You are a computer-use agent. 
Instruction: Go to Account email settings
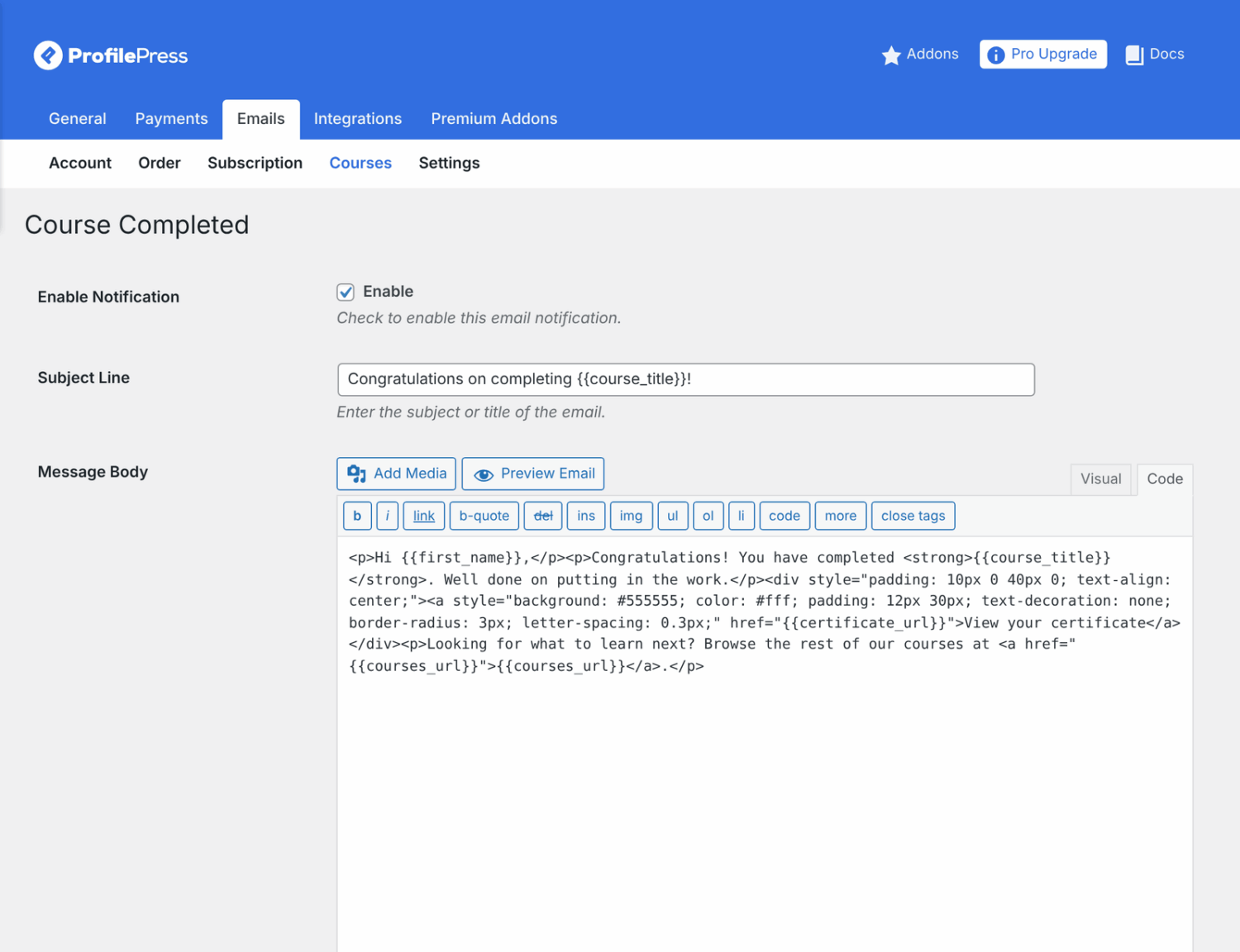[80, 164]
